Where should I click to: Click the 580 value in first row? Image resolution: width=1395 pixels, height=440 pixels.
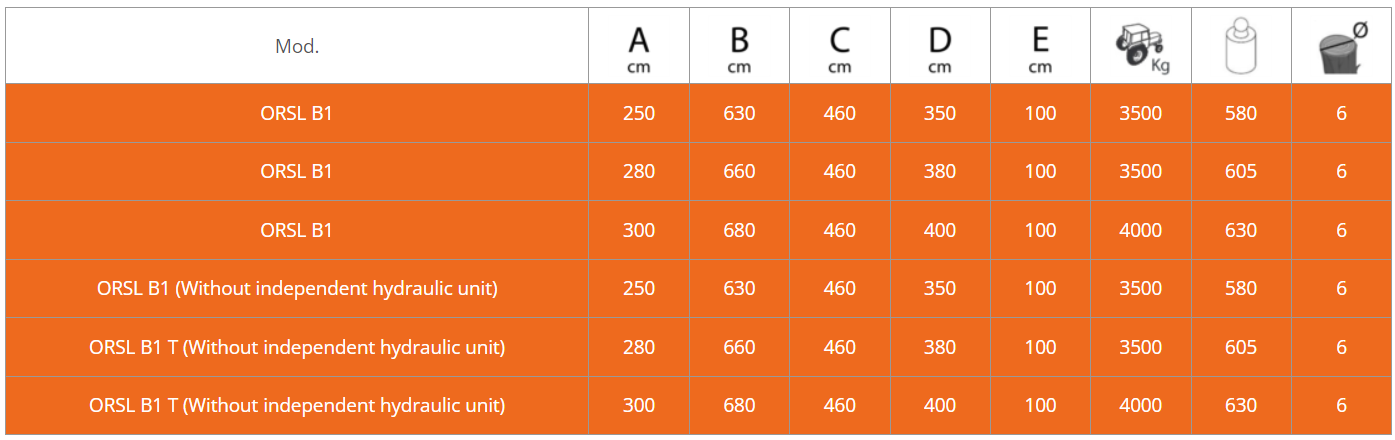tap(1240, 113)
